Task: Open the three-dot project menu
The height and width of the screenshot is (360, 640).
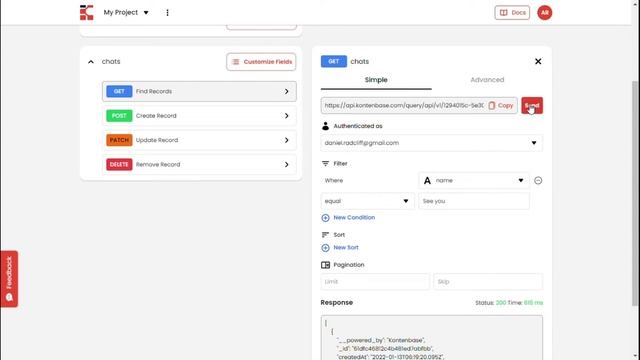Action: [167, 13]
